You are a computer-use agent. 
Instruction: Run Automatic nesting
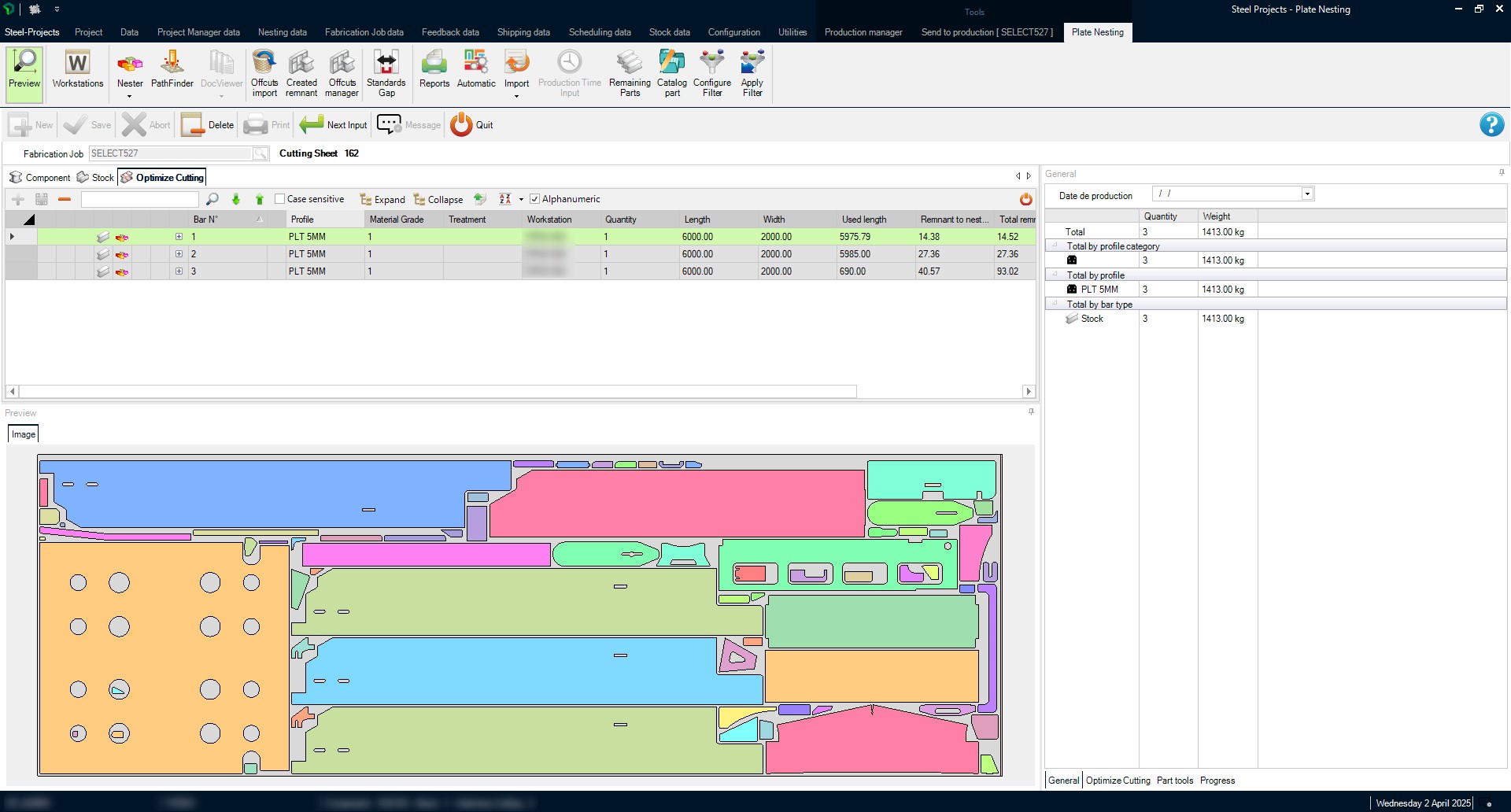(x=476, y=71)
